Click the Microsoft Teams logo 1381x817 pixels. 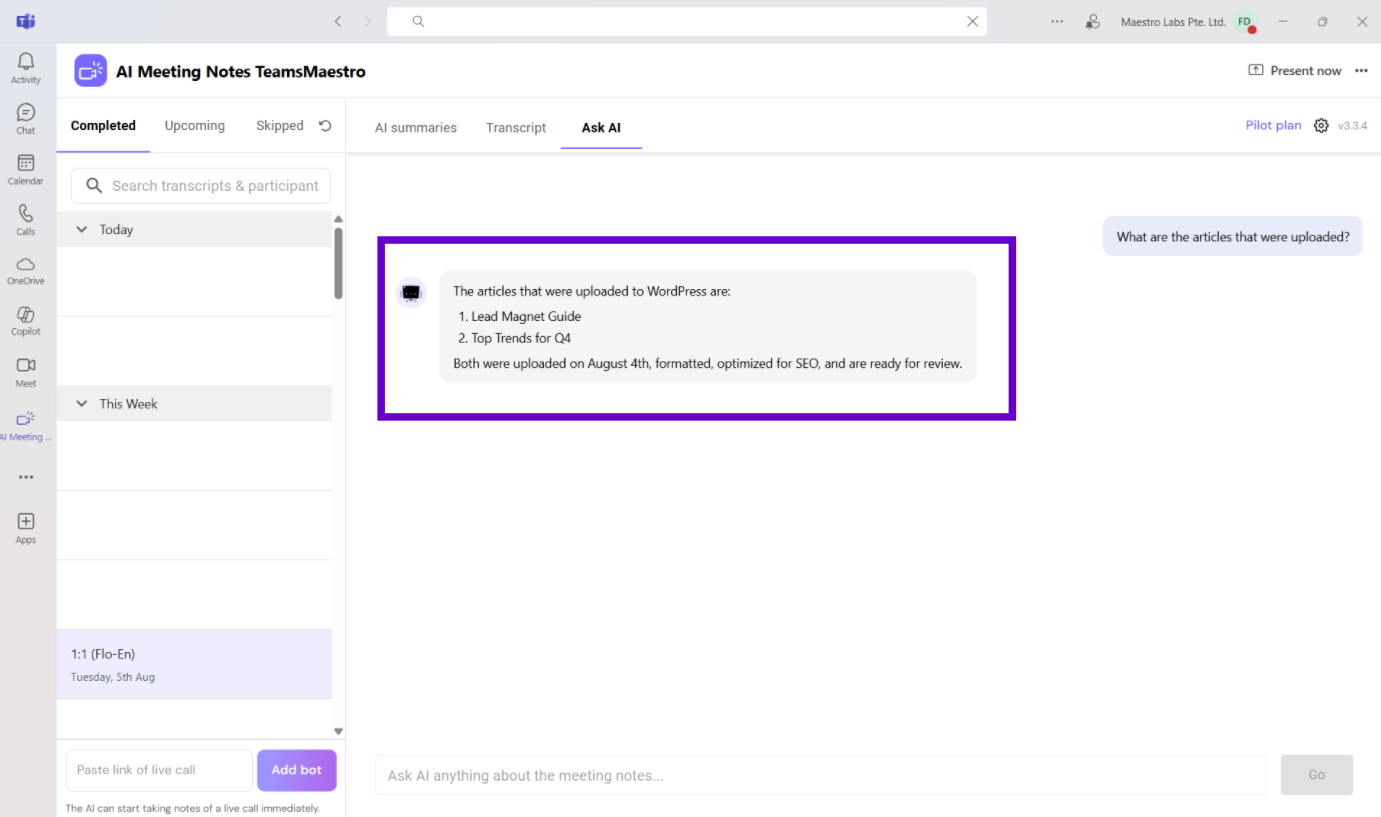click(26, 21)
